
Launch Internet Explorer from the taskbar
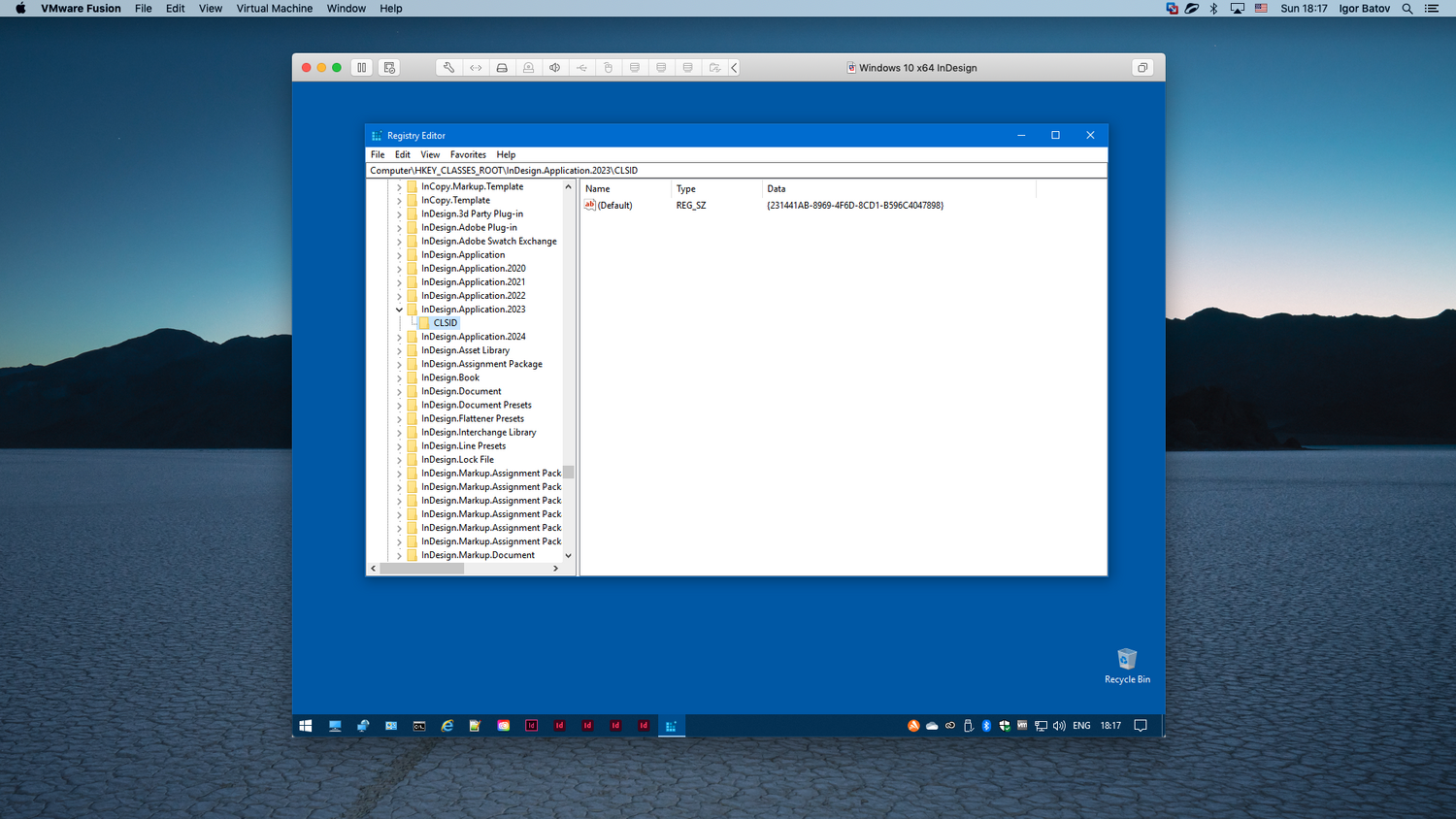pyautogui.click(x=447, y=726)
